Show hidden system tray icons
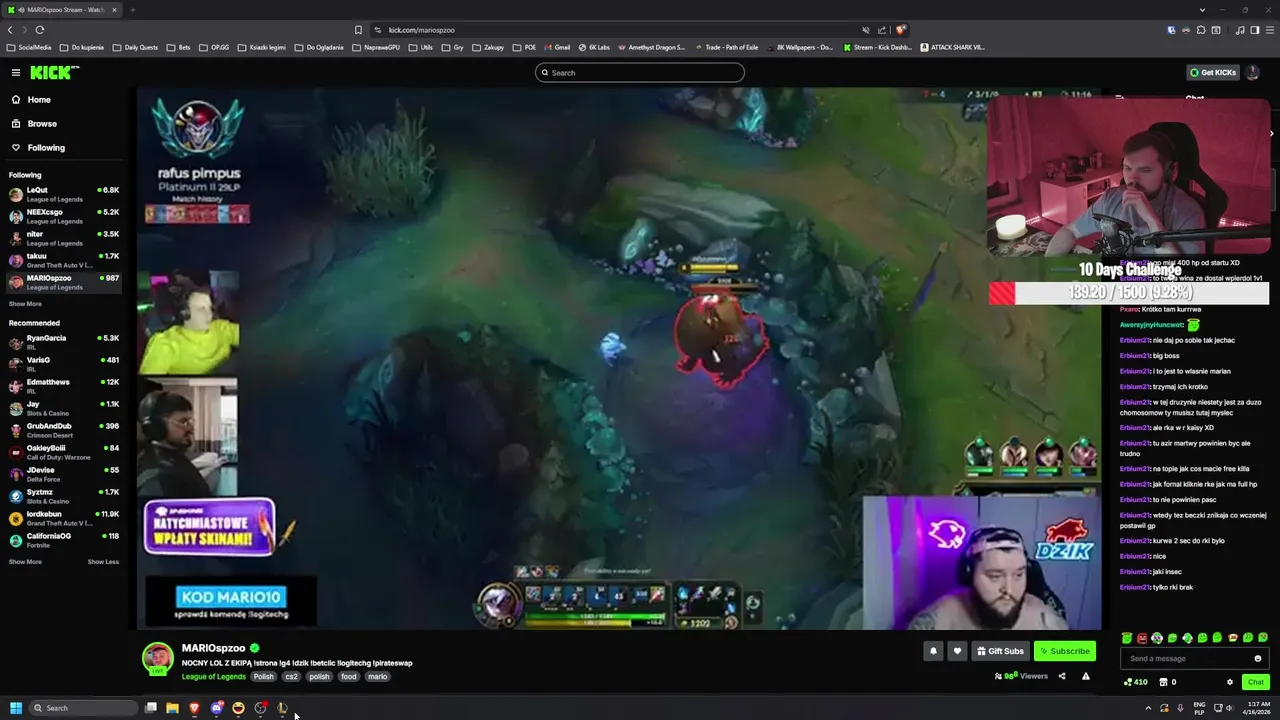This screenshot has height=720, width=1280. 1147,708
